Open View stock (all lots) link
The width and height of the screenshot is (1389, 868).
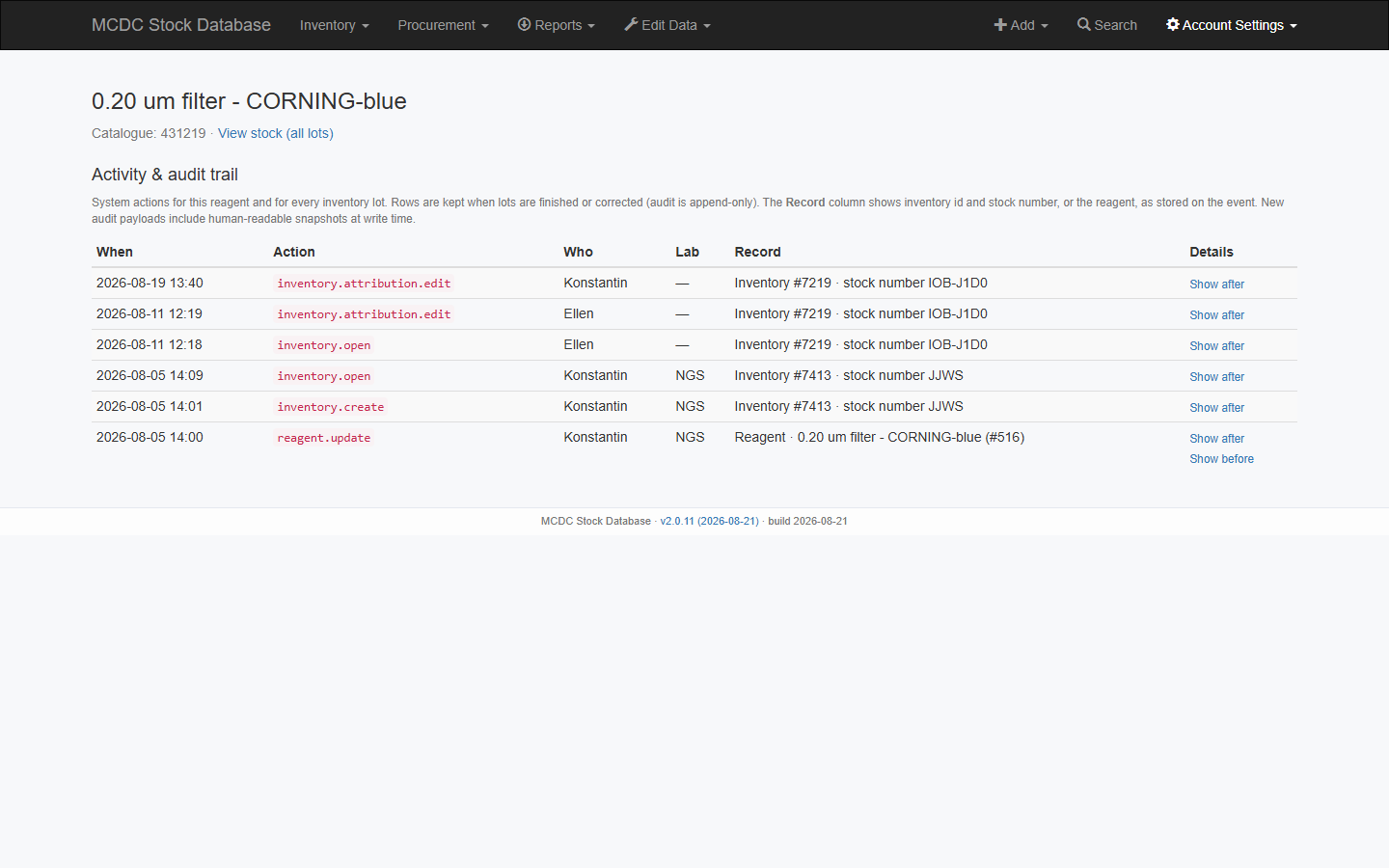tap(276, 133)
